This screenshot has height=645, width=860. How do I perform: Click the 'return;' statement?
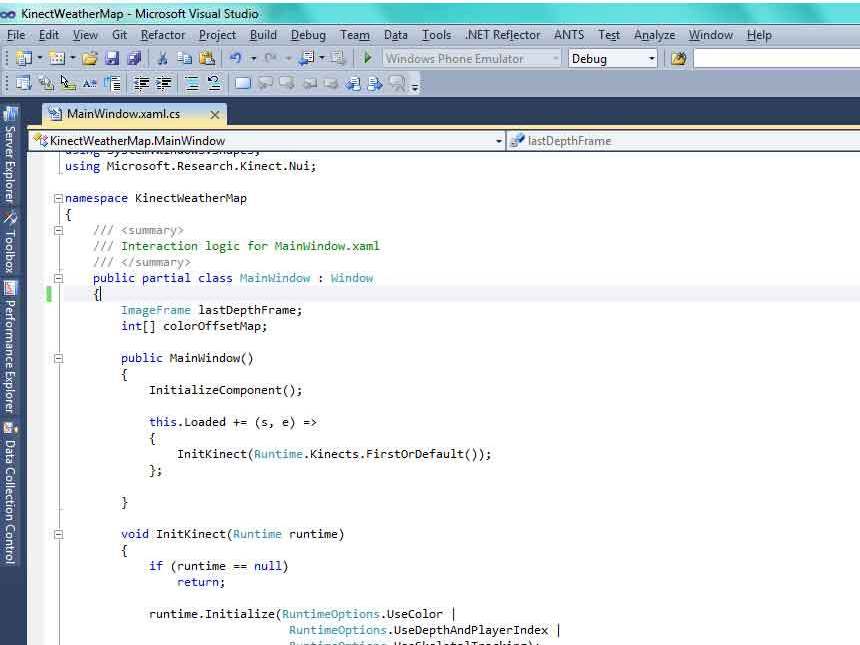tap(201, 582)
